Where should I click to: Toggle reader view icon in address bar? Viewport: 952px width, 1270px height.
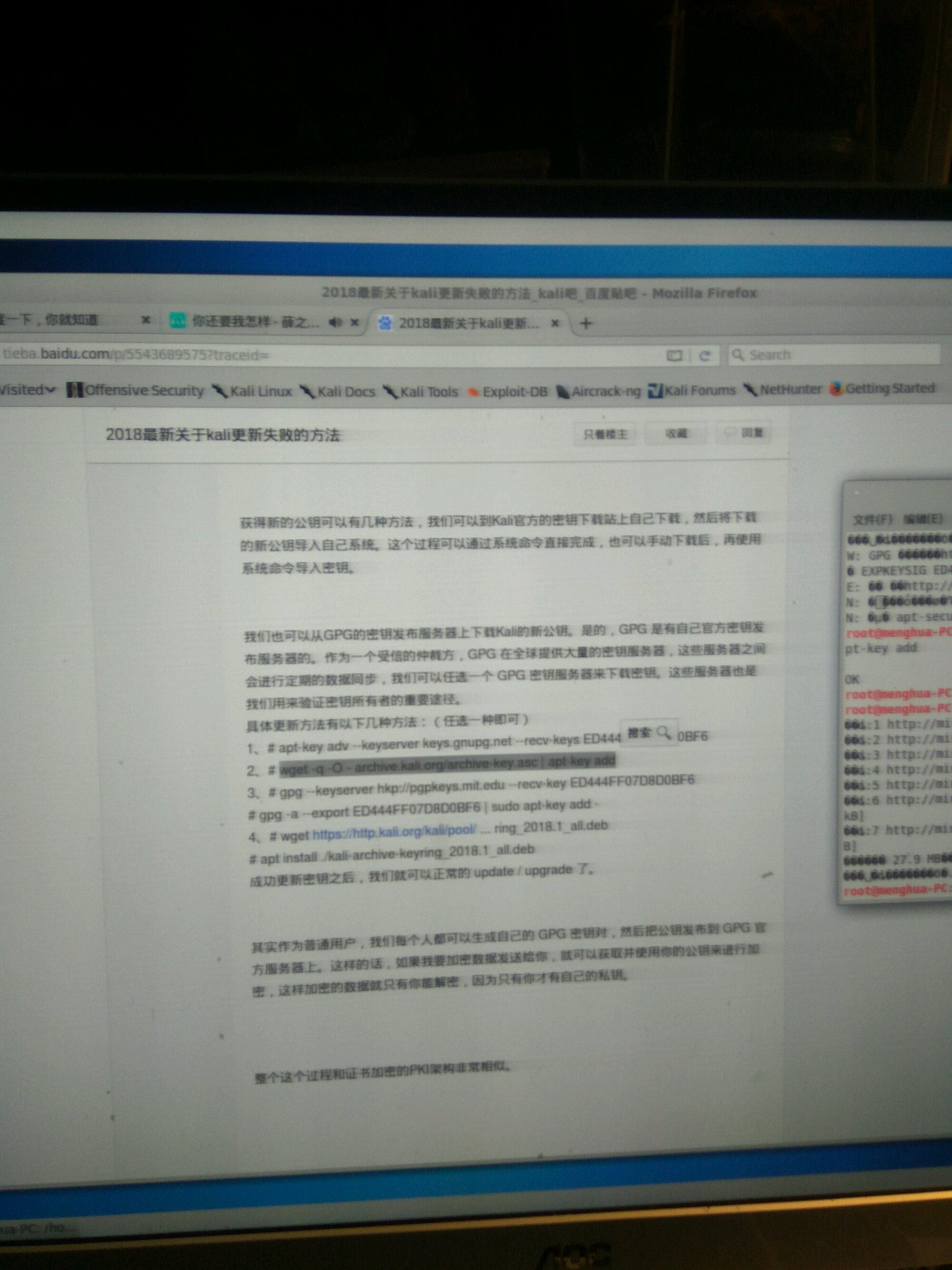point(674,355)
